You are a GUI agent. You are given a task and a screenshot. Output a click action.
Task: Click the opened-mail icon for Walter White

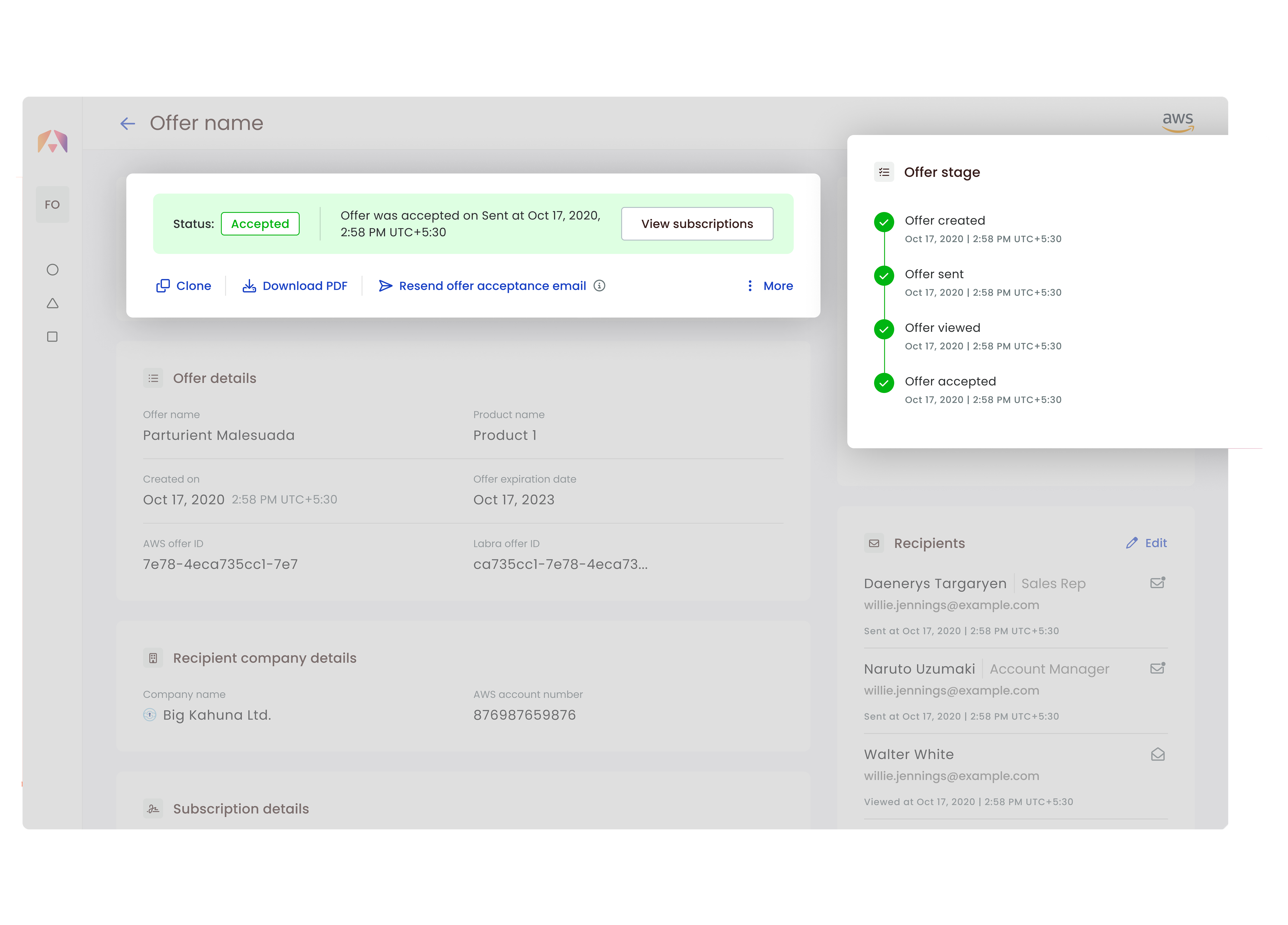click(1157, 755)
